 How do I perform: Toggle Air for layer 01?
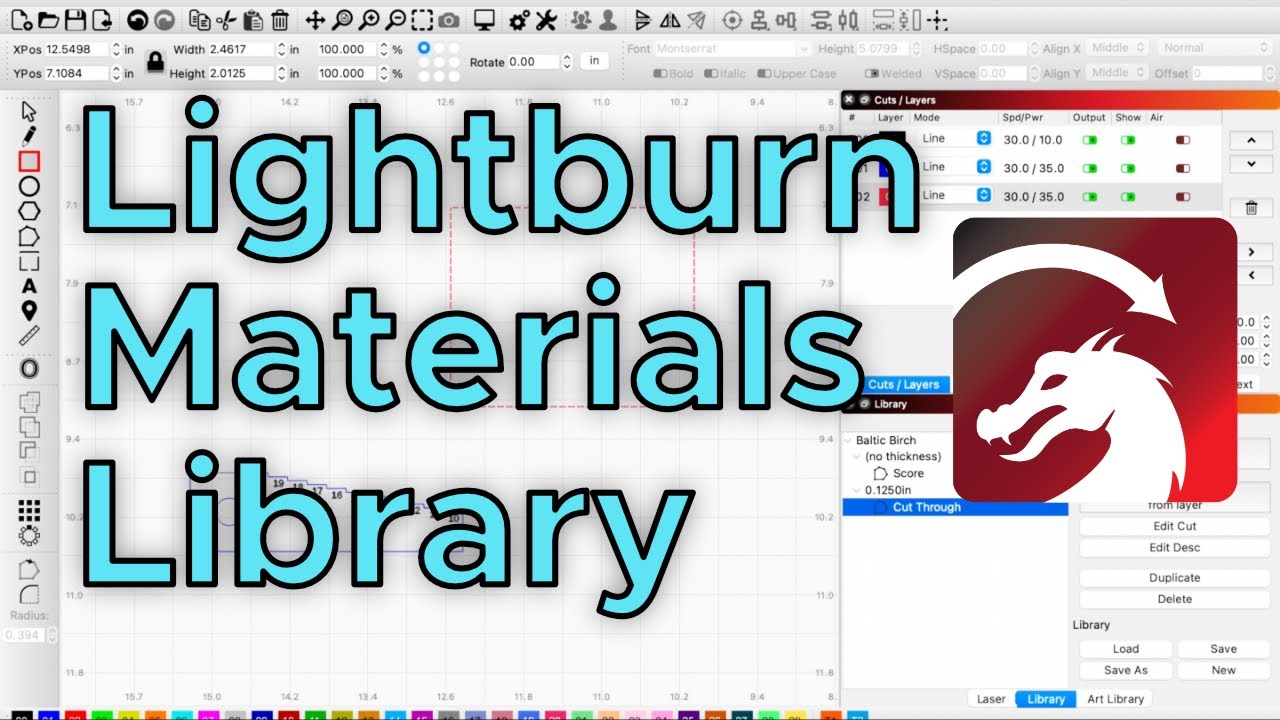(x=1183, y=168)
